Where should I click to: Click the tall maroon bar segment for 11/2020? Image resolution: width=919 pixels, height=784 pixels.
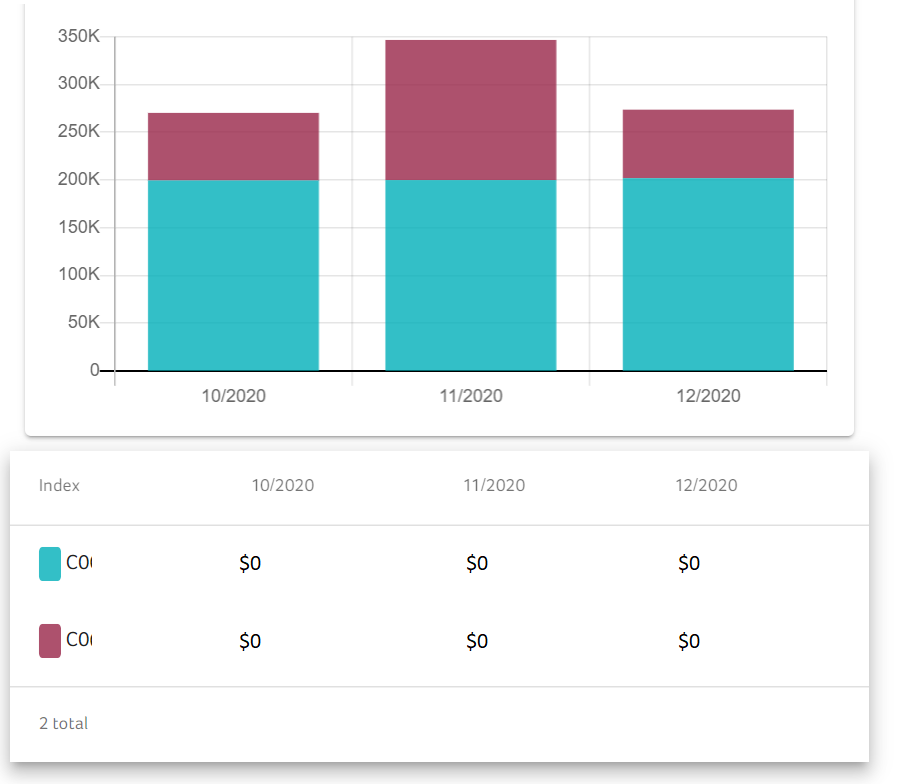click(x=470, y=110)
